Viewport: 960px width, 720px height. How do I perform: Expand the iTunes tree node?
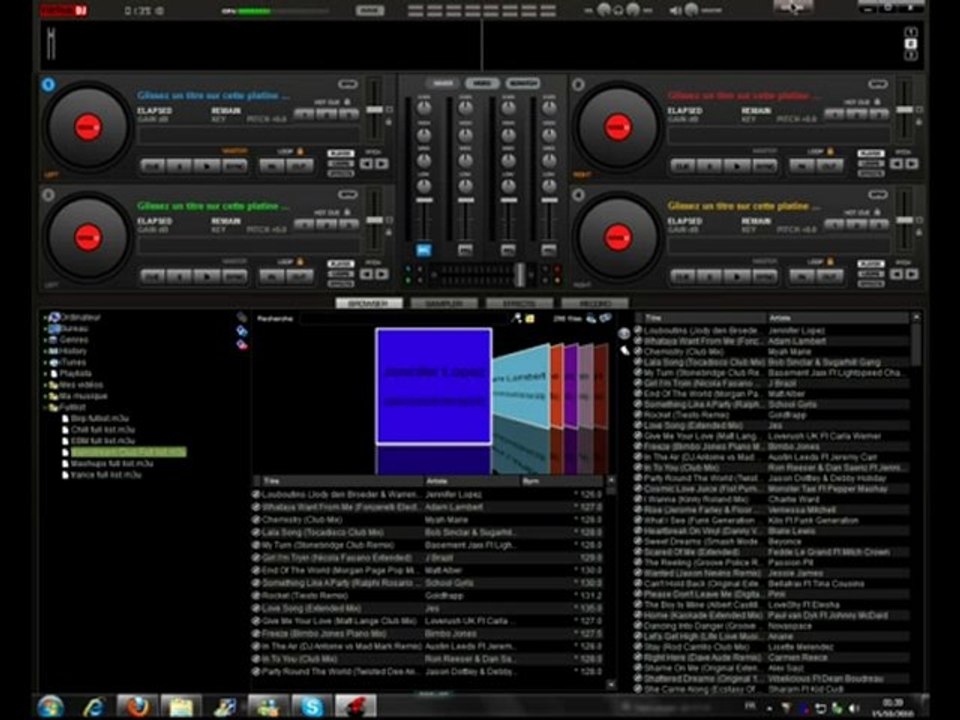(x=45, y=362)
